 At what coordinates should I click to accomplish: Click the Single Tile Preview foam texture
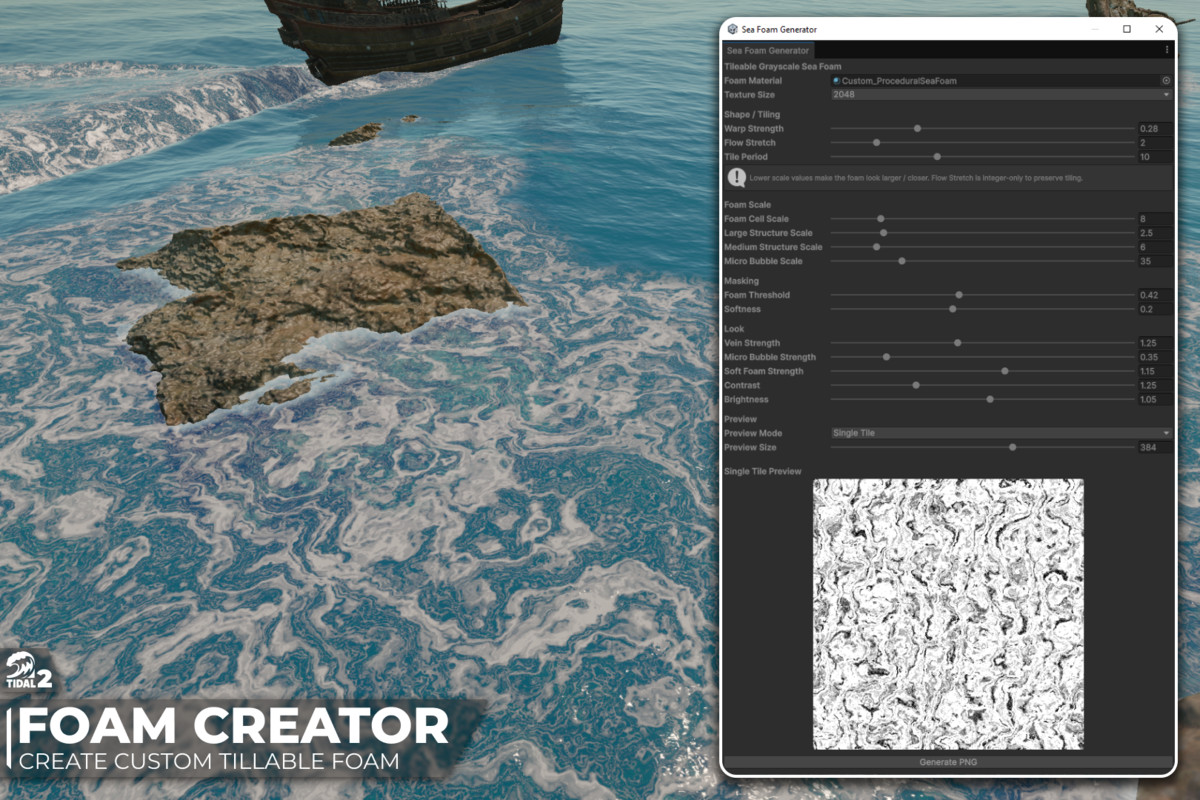(948, 614)
